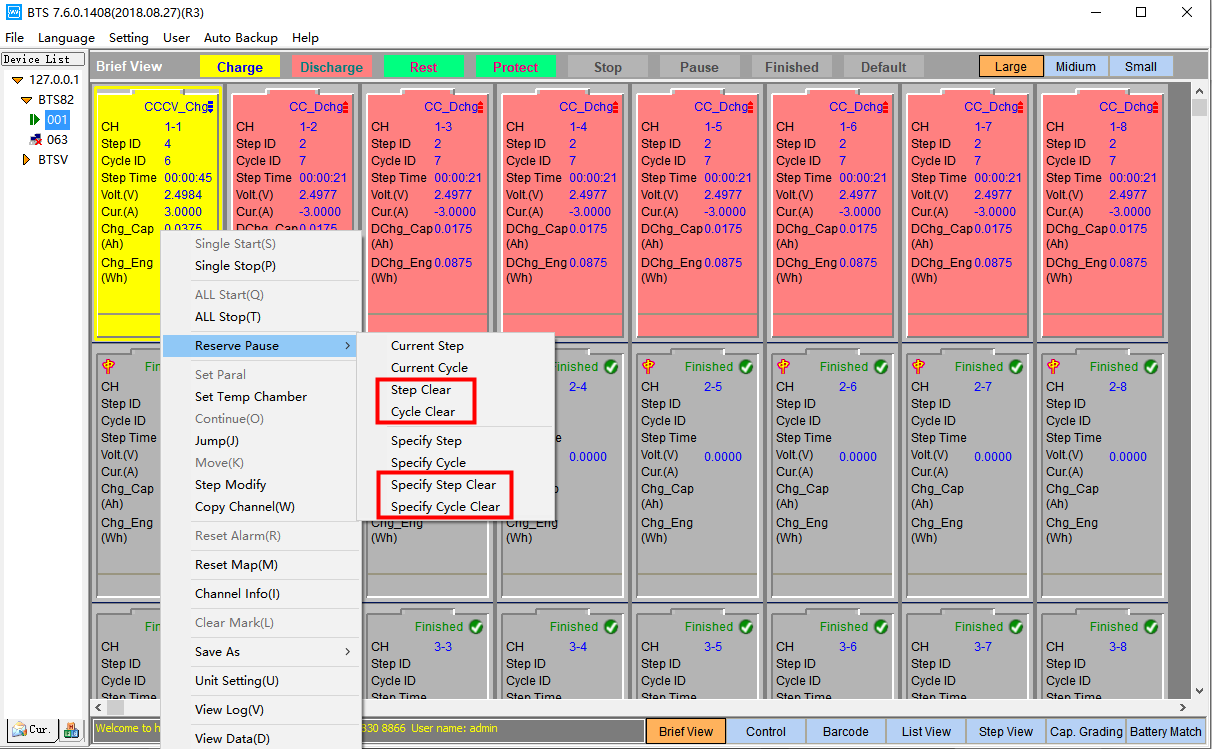Click the disconnected device icon beside 063
The image size is (1212, 749).
(36, 140)
